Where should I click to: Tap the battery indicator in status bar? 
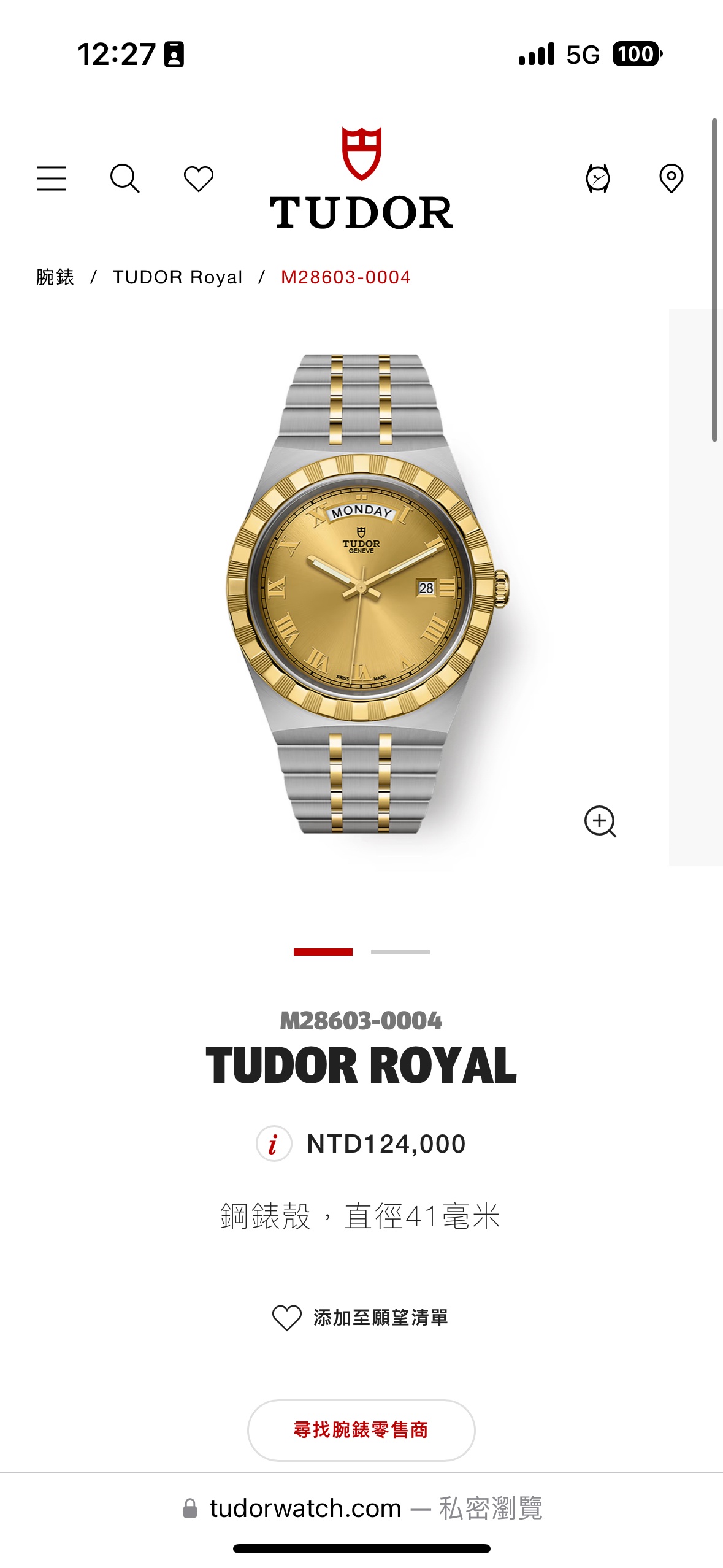(x=637, y=54)
